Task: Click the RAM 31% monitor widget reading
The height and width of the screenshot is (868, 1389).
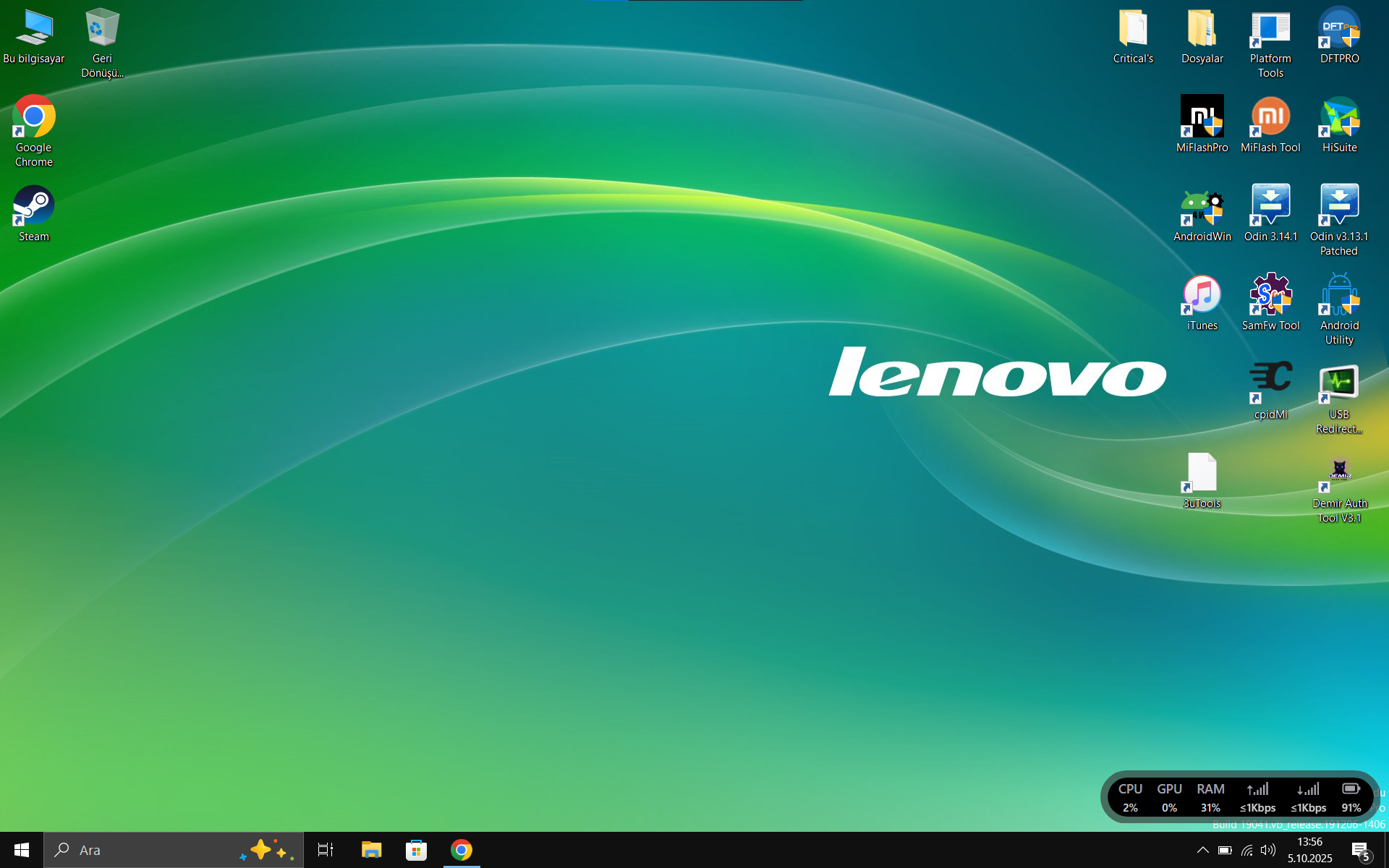Action: [1210, 797]
